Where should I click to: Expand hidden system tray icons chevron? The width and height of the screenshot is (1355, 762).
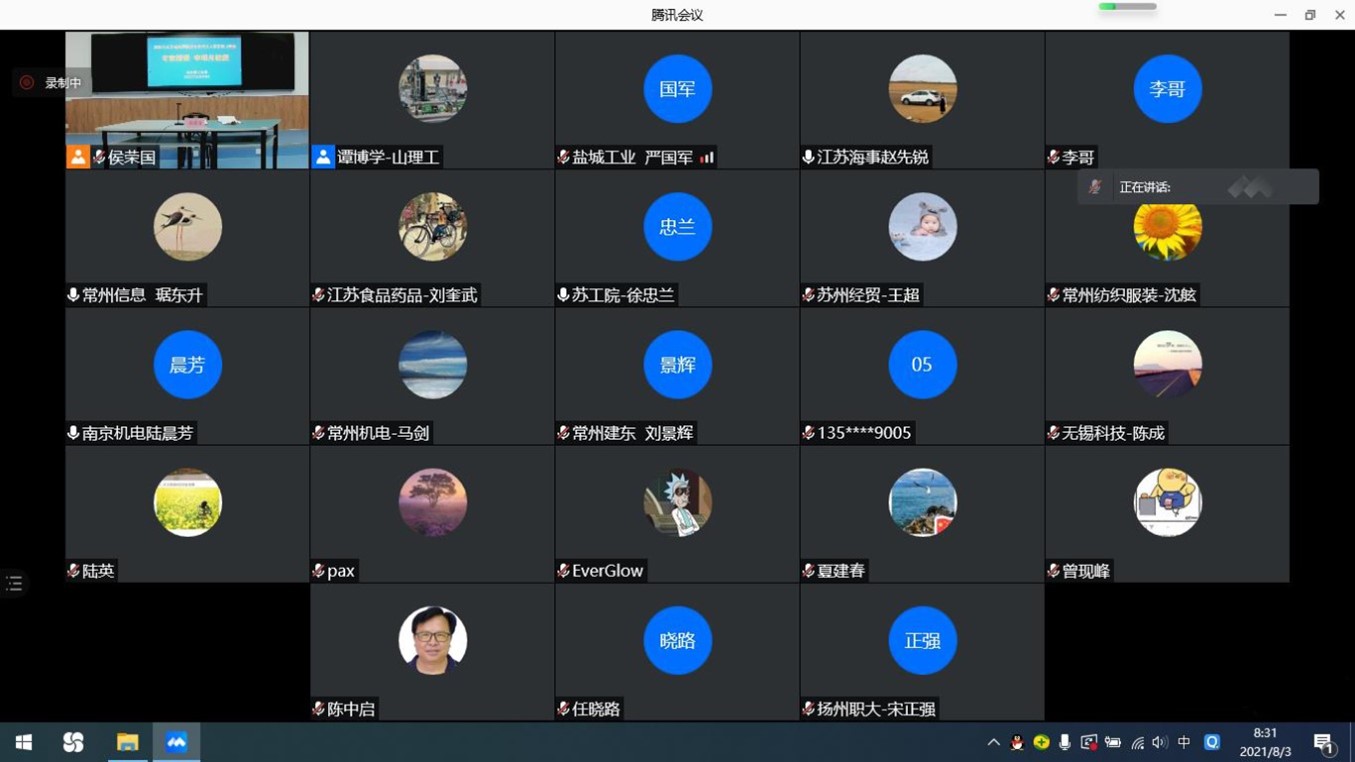[993, 743]
